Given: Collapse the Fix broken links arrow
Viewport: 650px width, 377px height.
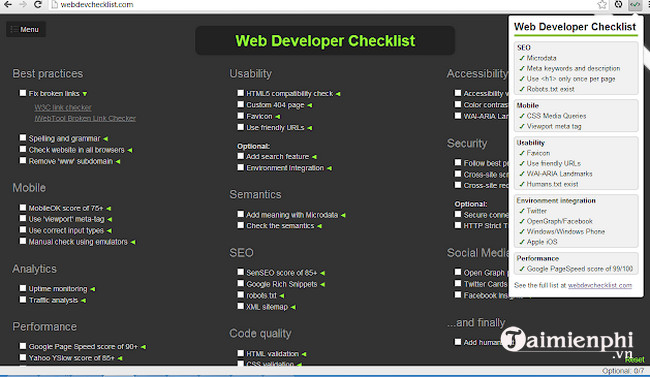Looking at the screenshot, I should [85, 94].
